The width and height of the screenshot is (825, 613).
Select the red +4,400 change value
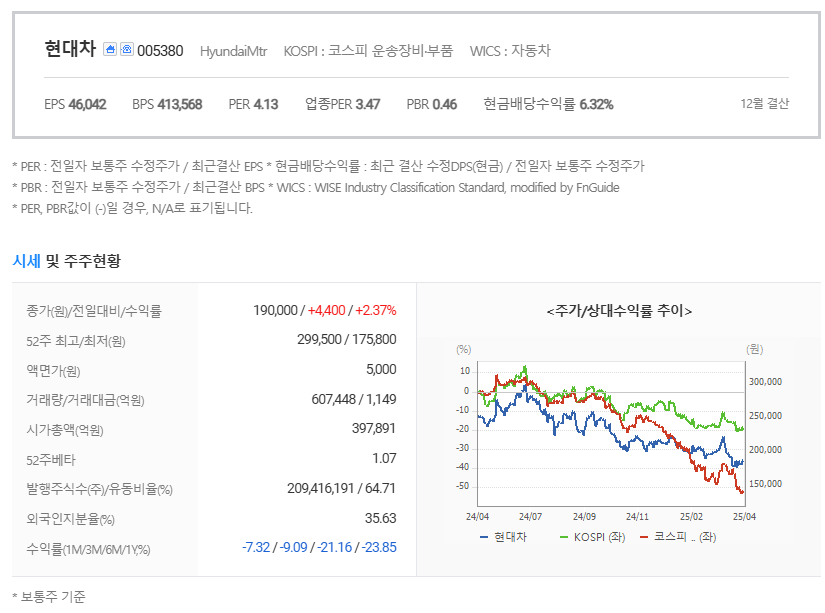point(326,310)
